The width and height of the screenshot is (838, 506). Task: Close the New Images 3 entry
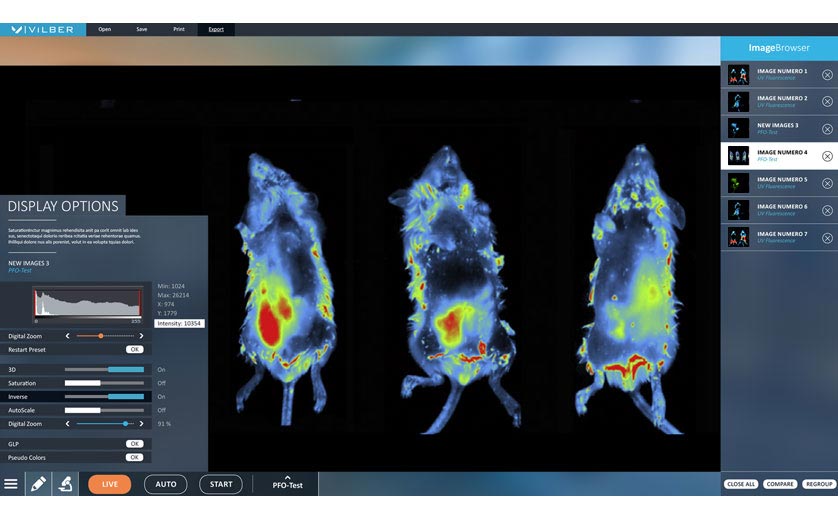click(x=827, y=129)
